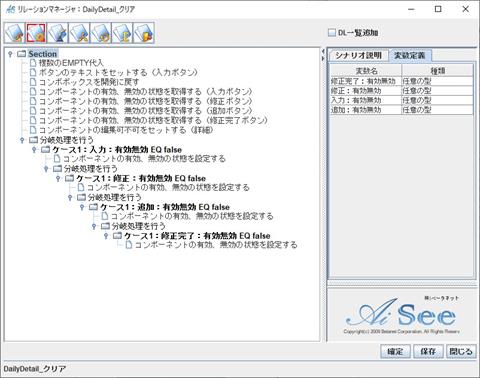The image size is (480, 378).
Task: Collapse the ケース1：修正完了：有効無効 EQ false node
Action: 106,236
